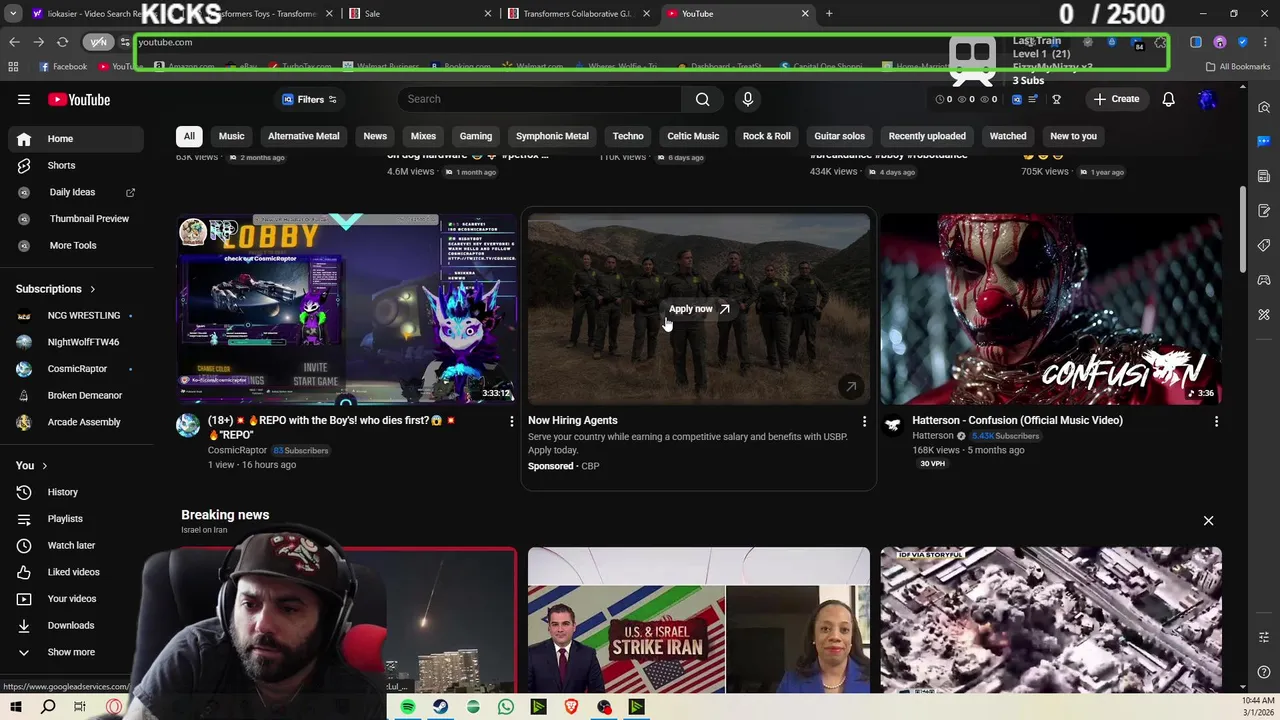This screenshot has width=1280, height=720.
Task: Start voice search with the microphone
Action: click(747, 99)
